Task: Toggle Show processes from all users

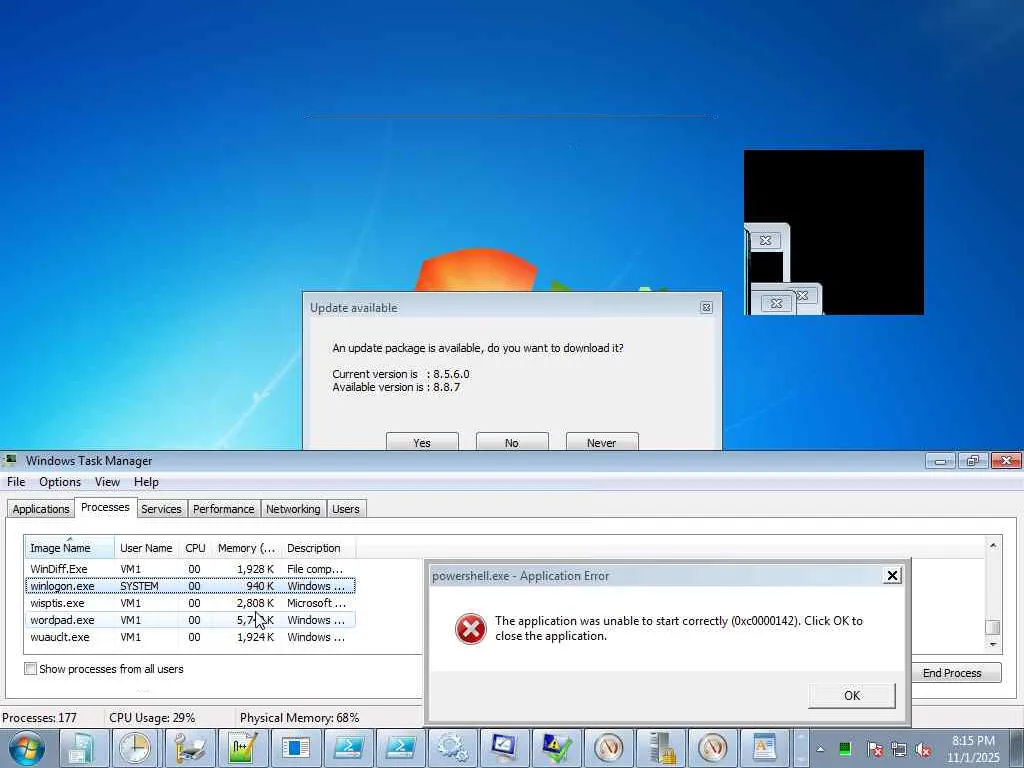Action: pyautogui.click(x=30, y=669)
